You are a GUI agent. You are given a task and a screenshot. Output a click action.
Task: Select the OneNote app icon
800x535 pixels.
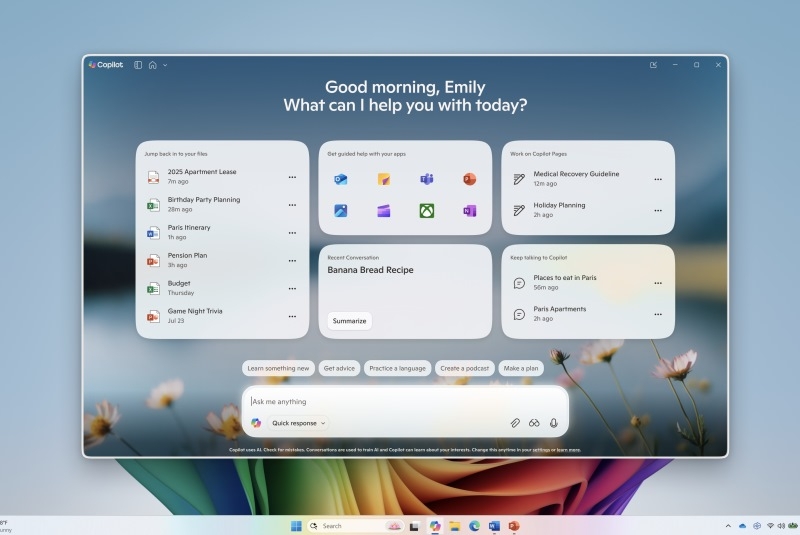pos(469,211)
